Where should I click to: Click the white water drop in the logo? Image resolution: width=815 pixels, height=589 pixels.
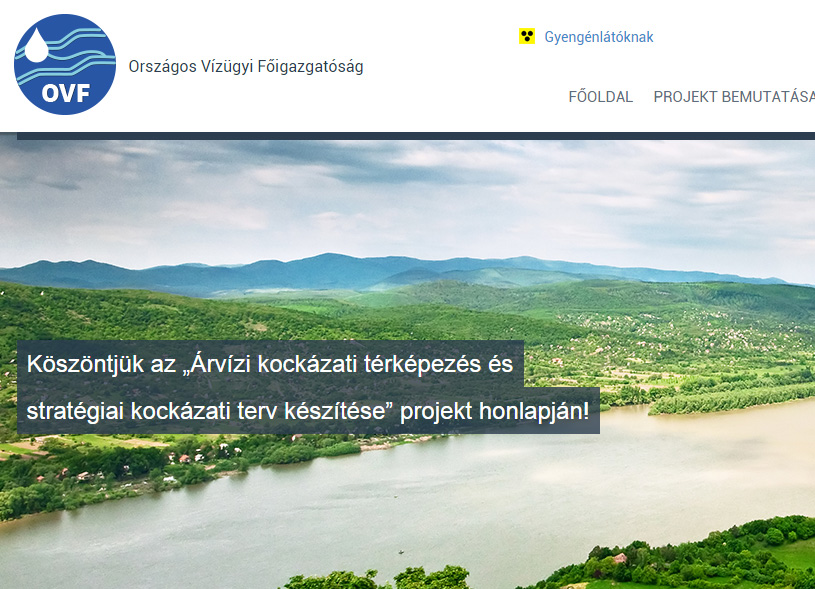click(36, 45)
